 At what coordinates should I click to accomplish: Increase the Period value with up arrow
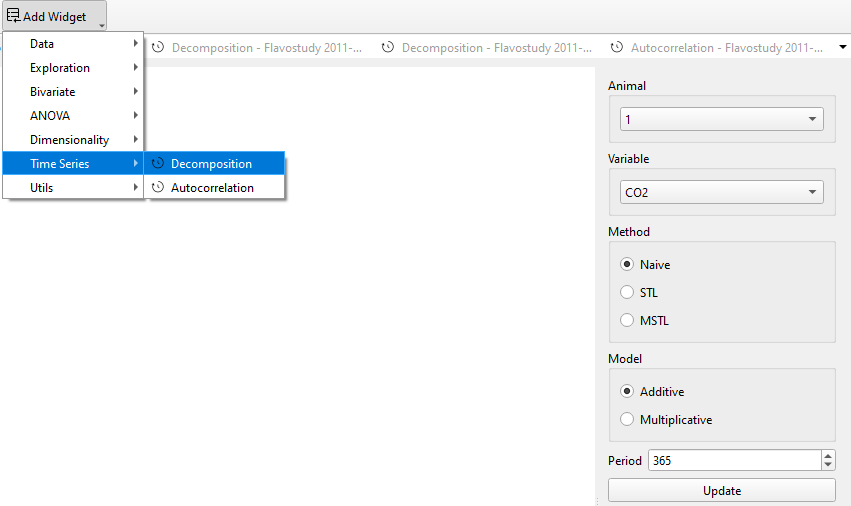(828, 456)
